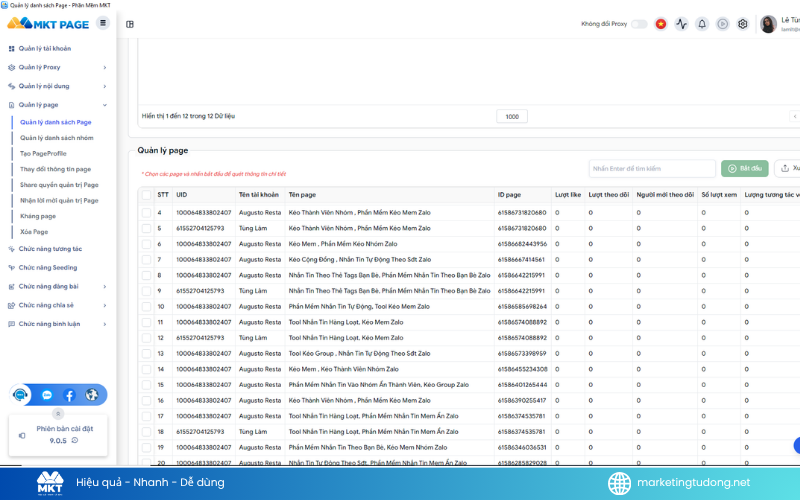Click the play tutorial icon in header
Image resolution: width=800 pixels, height=500 pixels.
pyautogui.click(x=722, y=24)
